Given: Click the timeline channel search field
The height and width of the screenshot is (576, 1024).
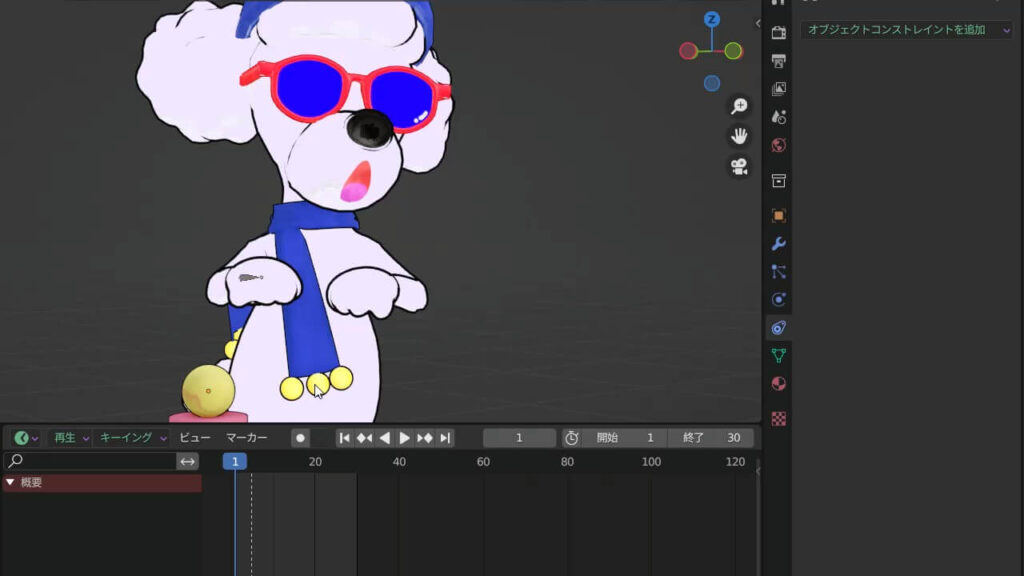Looking at the screenshot, I should 91,461.
